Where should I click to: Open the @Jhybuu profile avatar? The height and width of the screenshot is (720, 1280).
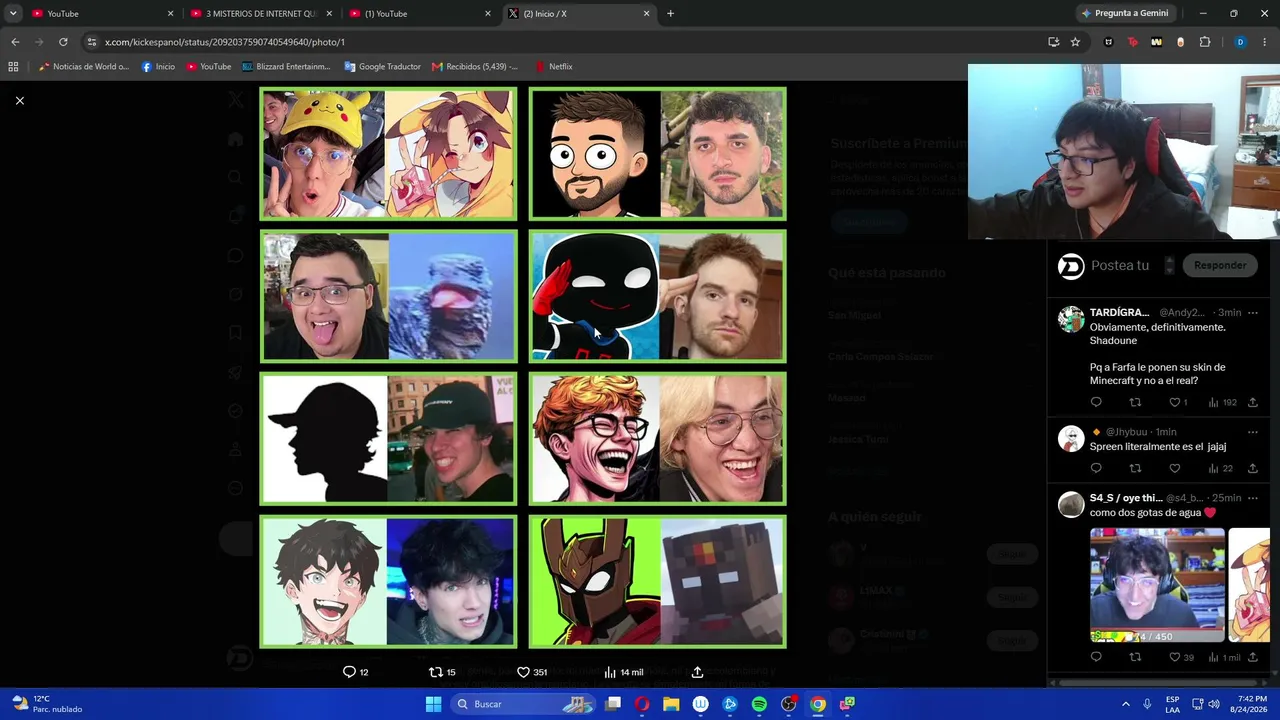[1071, 438]
